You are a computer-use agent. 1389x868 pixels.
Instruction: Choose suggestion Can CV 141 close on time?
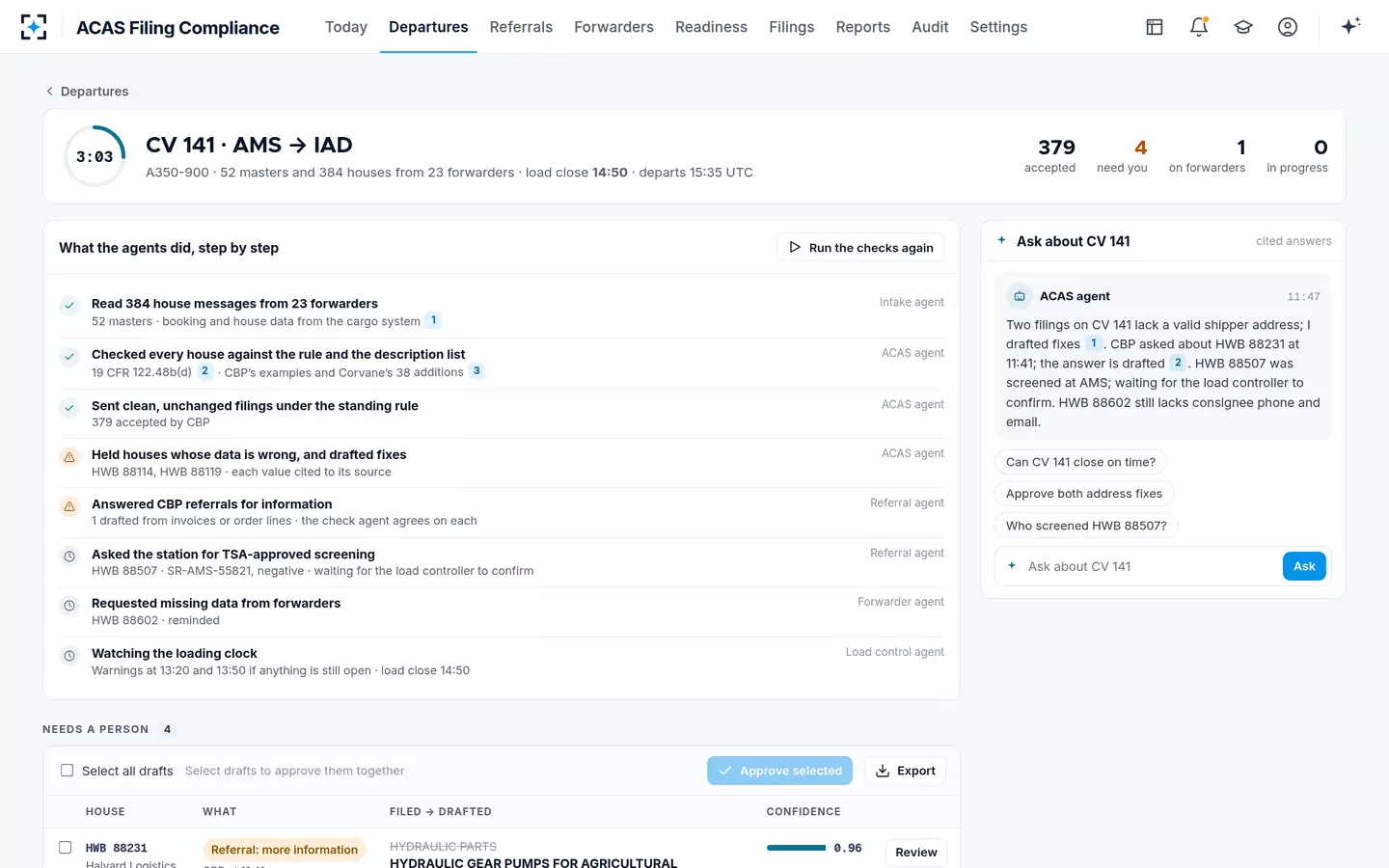pos(1080,462)
